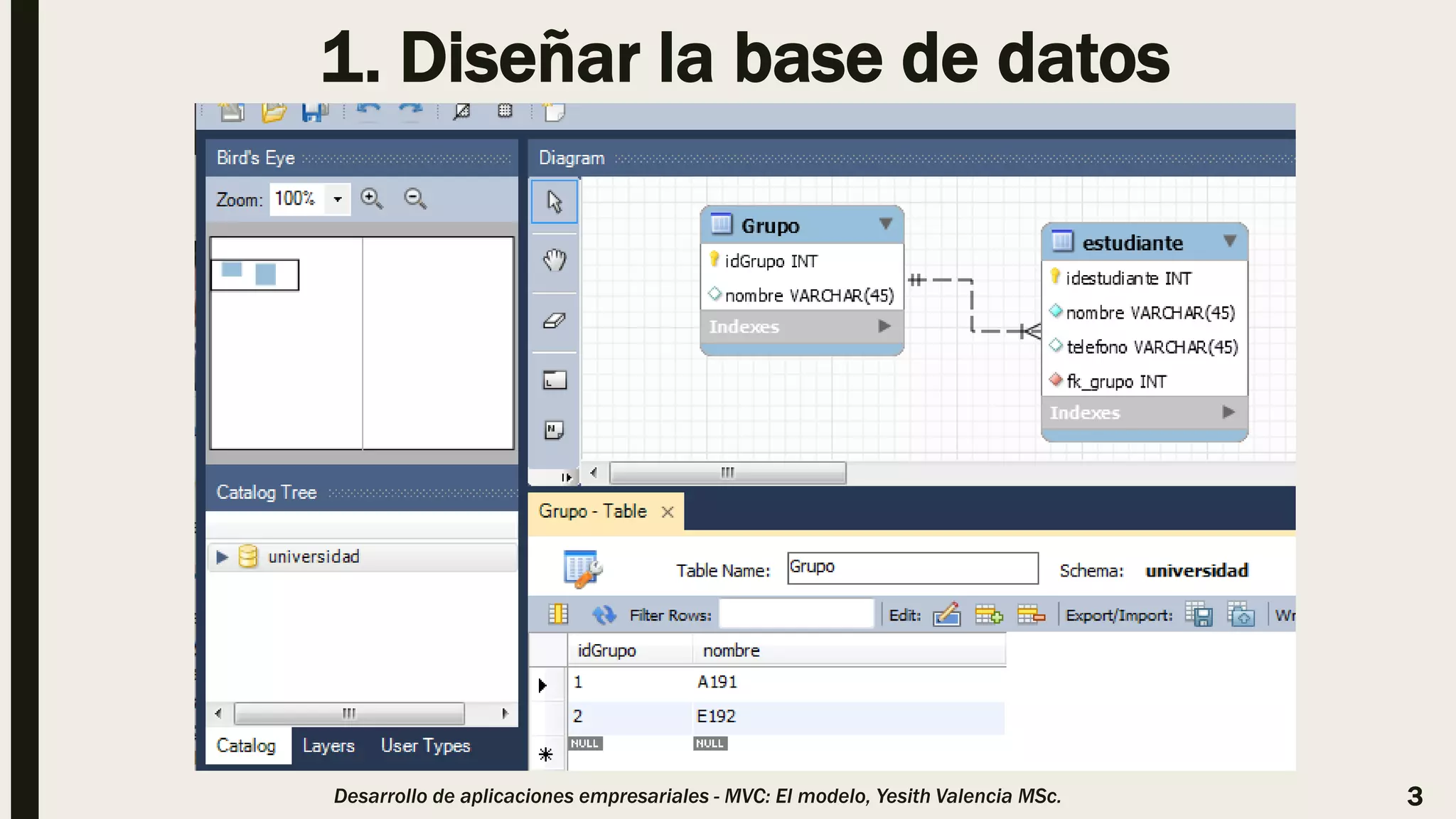Click the Grupo table title in diagram

[x=770, y=226]
